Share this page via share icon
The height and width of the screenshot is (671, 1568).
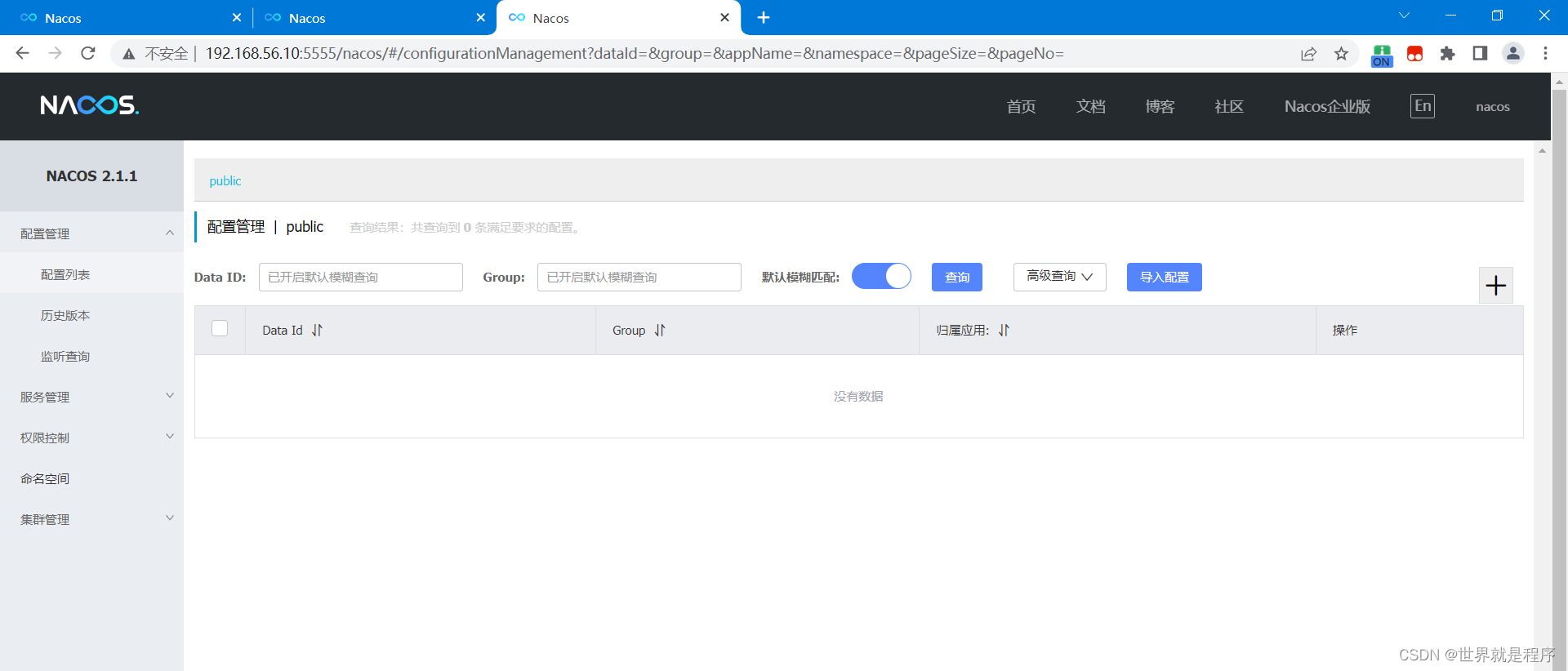click(1308, 54)
